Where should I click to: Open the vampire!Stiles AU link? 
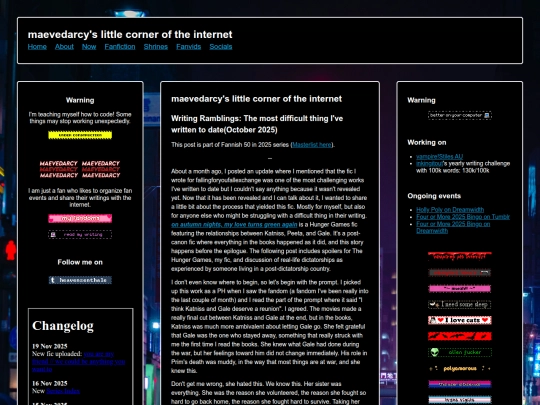click(x=439, y=156)
